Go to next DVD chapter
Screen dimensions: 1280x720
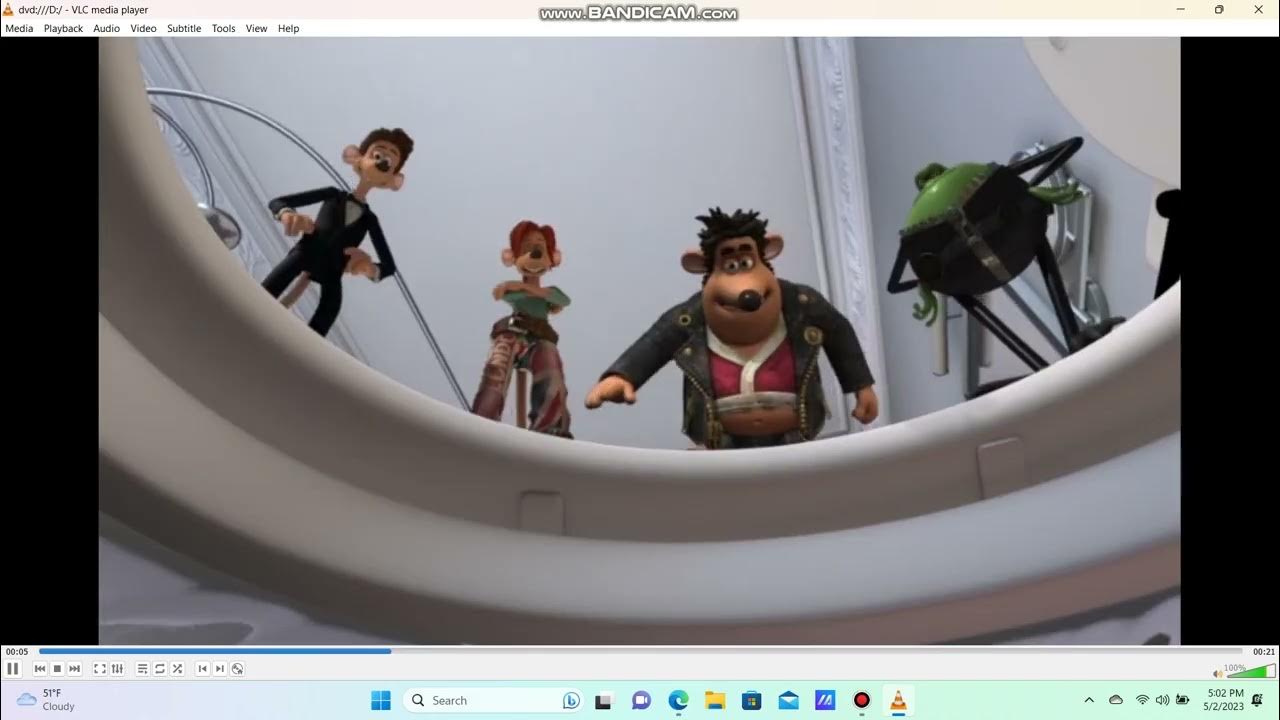(x=220, y=669)
